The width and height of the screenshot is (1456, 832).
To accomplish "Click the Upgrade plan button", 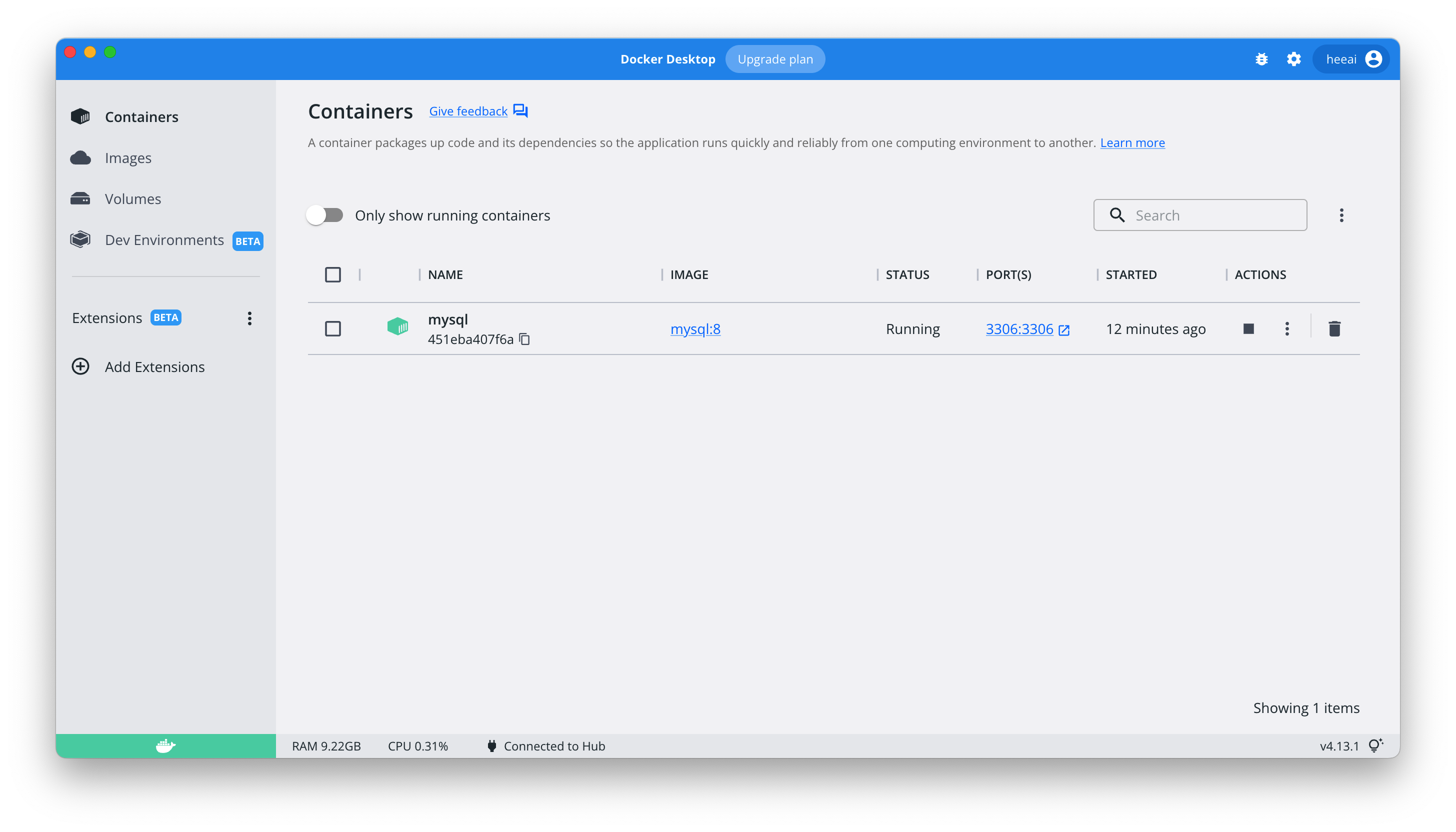I will click(x=775, y=59).
